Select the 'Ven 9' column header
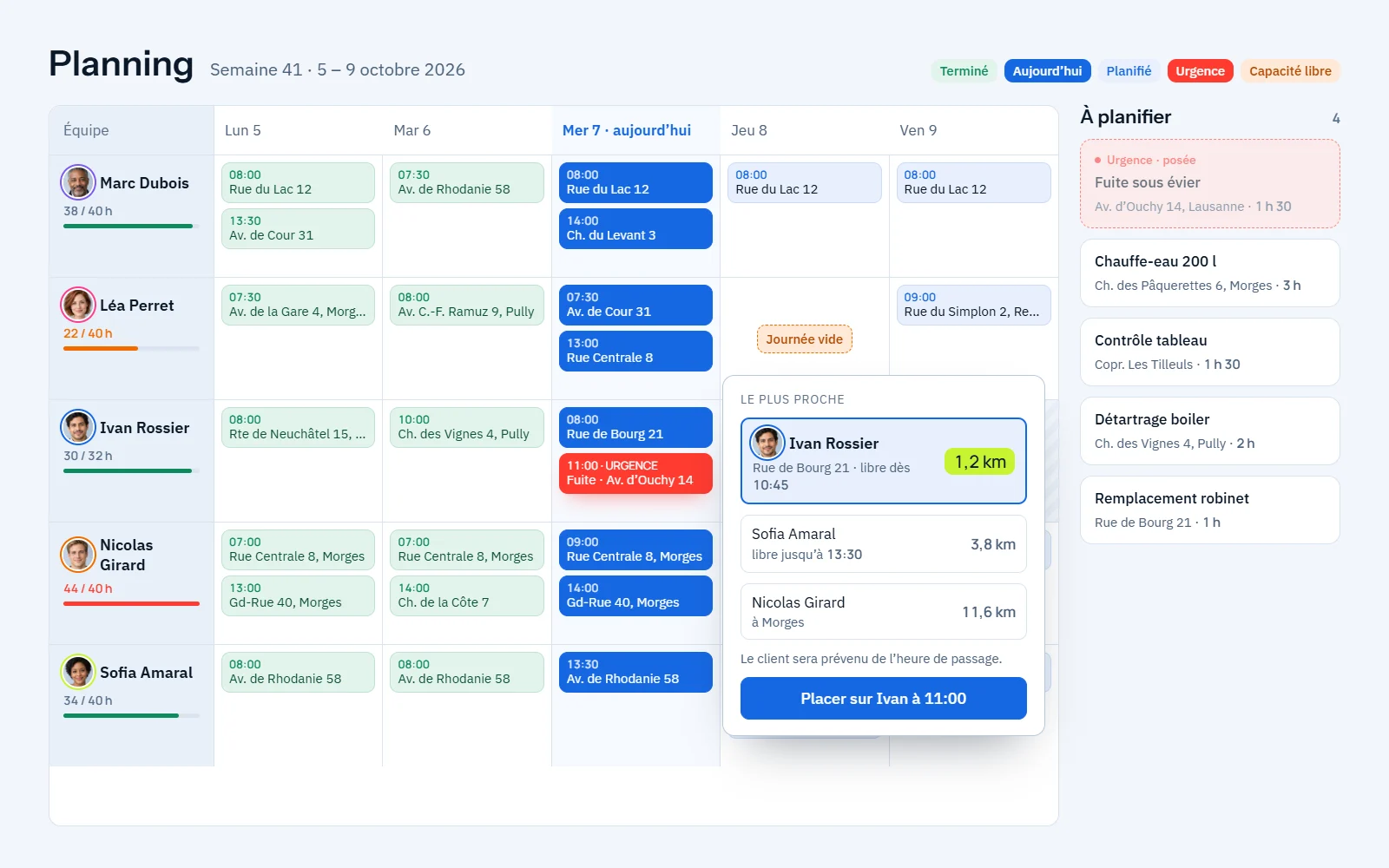1389x868 pixels. [x=973, y=130]
